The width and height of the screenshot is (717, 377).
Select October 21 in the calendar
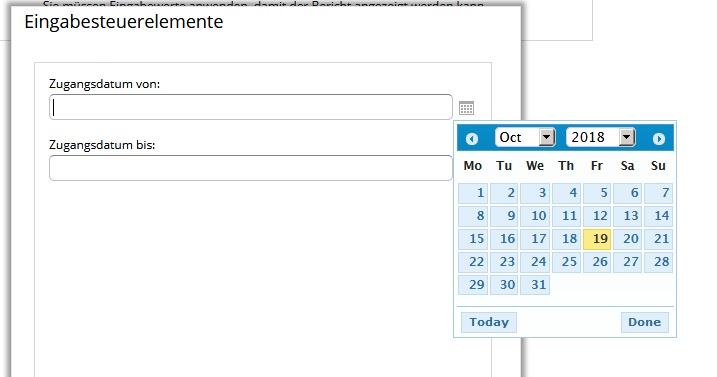tap(658, 239)
